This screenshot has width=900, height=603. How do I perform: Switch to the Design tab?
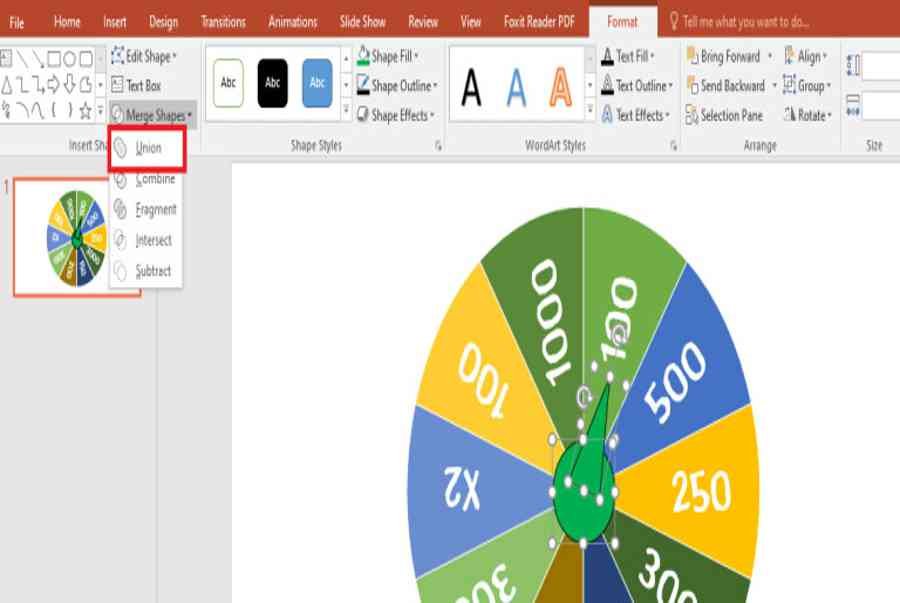point(163,22)
